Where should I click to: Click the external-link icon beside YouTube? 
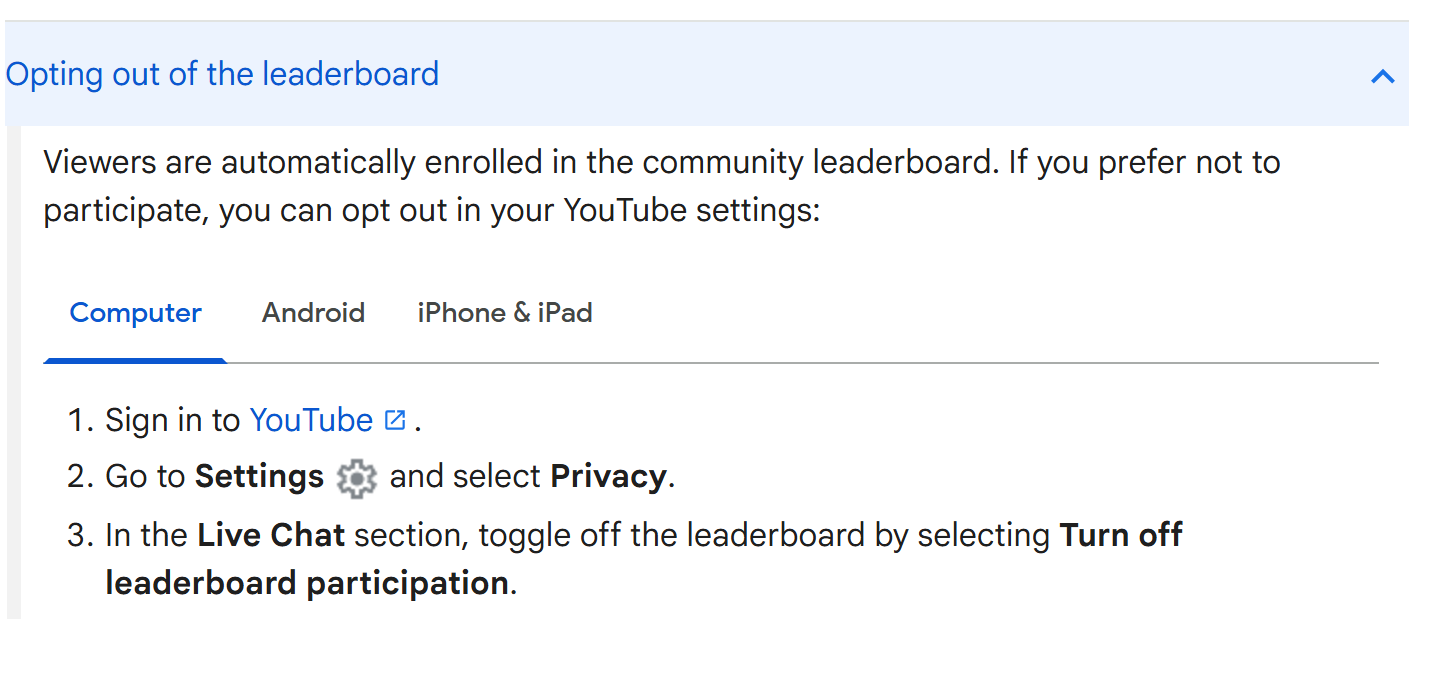coord(395,420)
